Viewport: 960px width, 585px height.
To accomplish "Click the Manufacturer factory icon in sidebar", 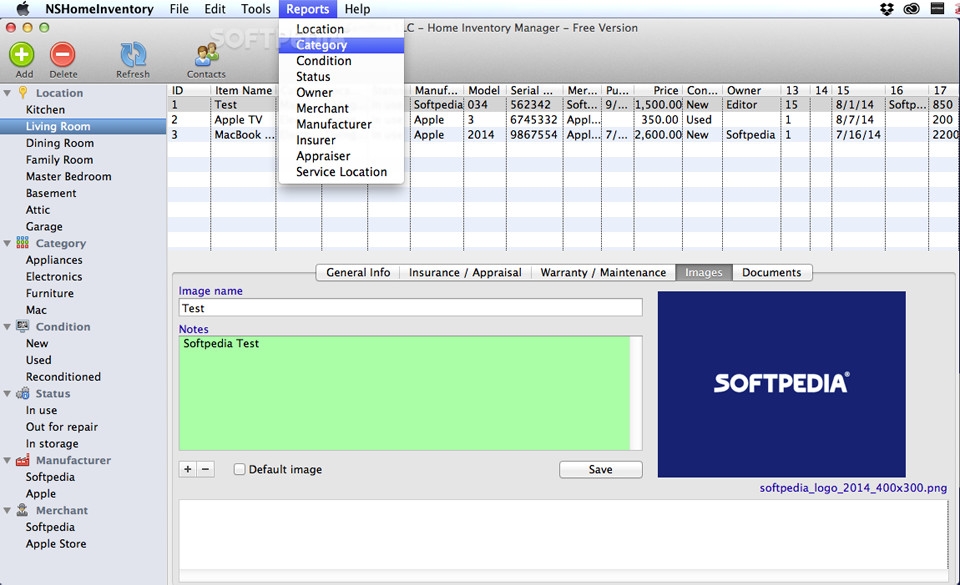I will click(23, 460).
